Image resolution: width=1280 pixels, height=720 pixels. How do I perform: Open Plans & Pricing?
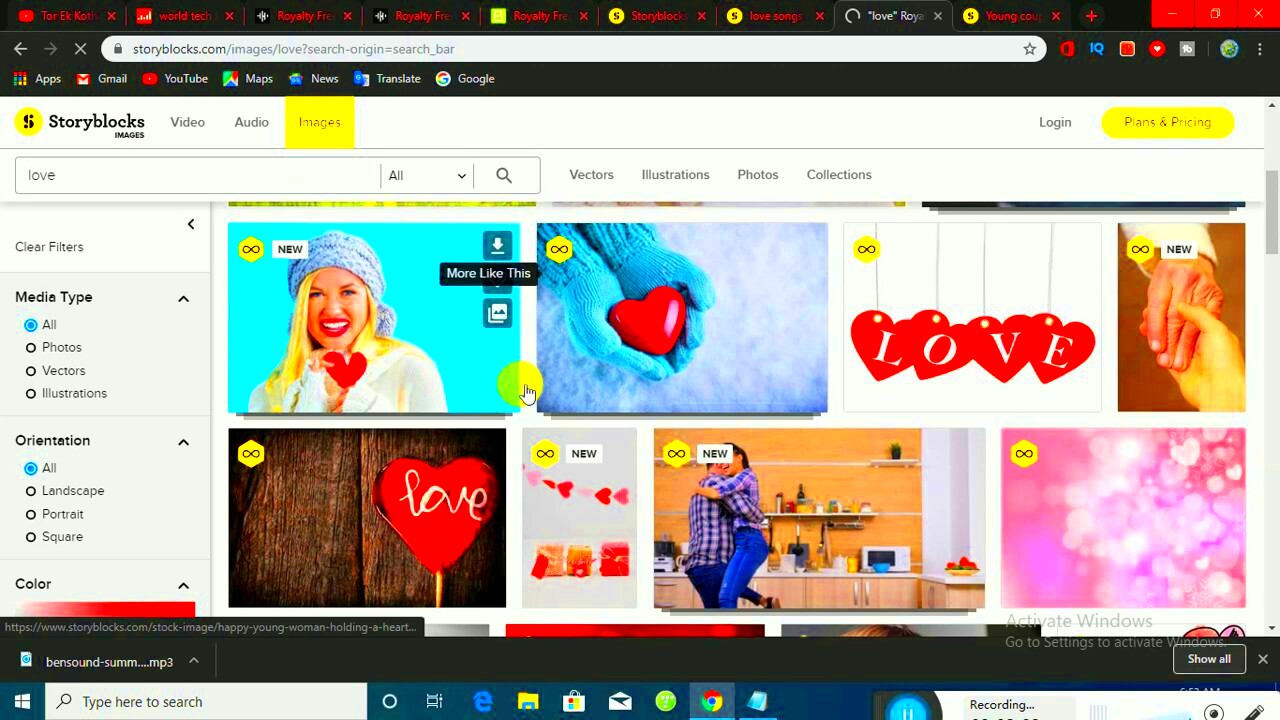1167,122
